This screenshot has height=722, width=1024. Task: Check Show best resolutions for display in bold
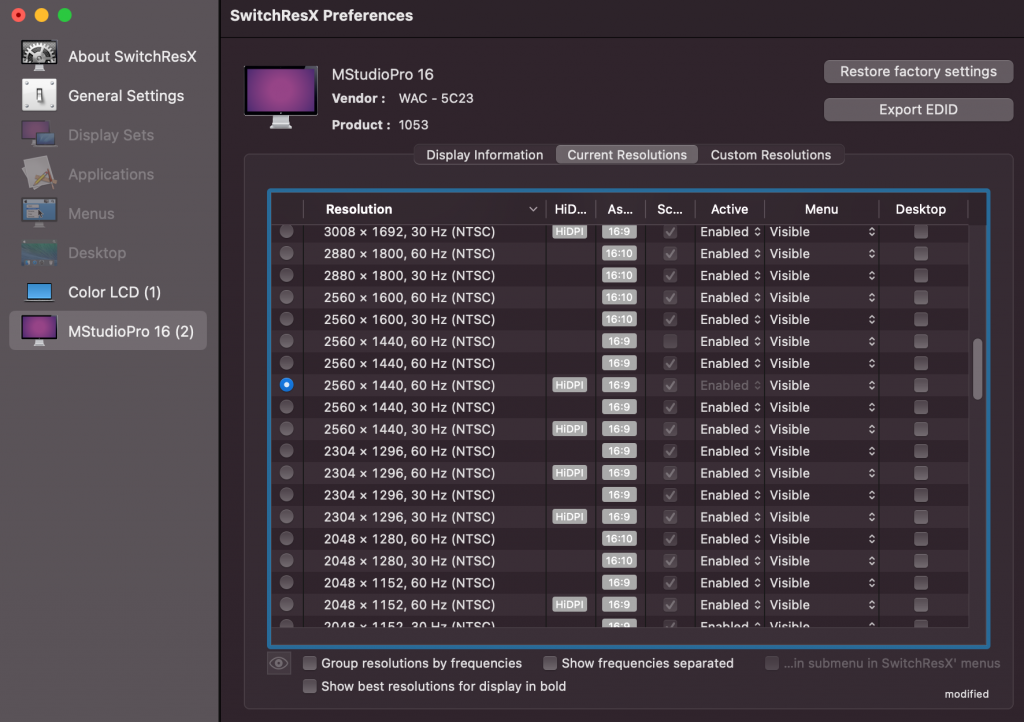pos(310,686)
